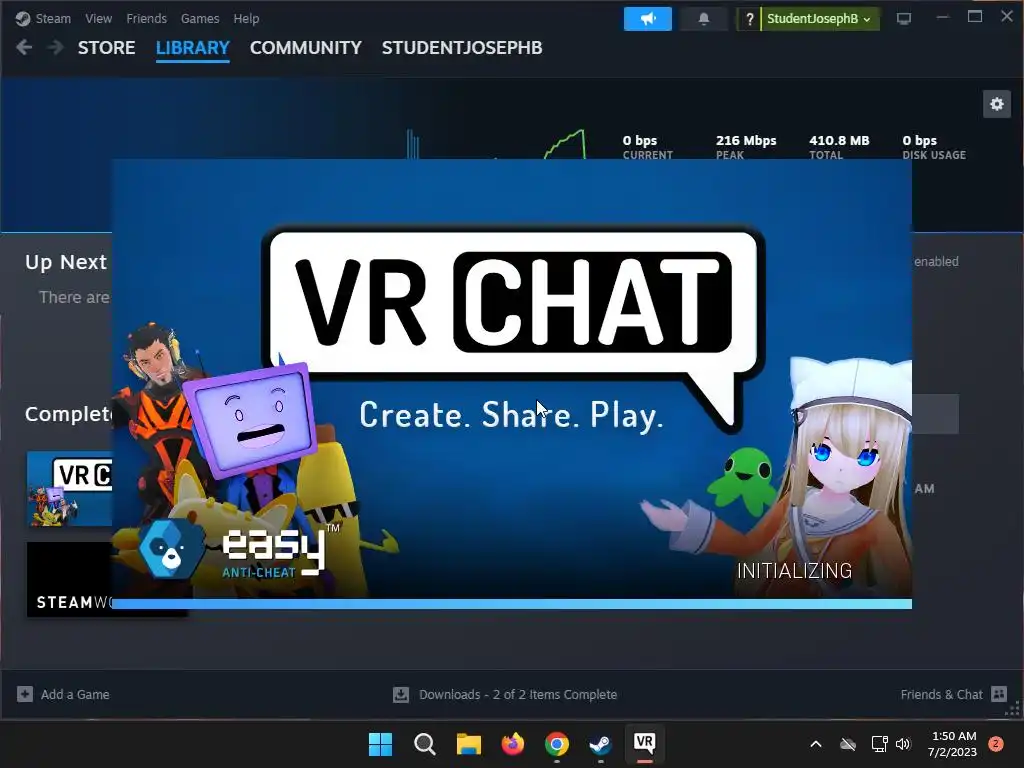Viewport: 1024px width, 768px height.
Task: Click the question mark help icon
Action: 750,19
